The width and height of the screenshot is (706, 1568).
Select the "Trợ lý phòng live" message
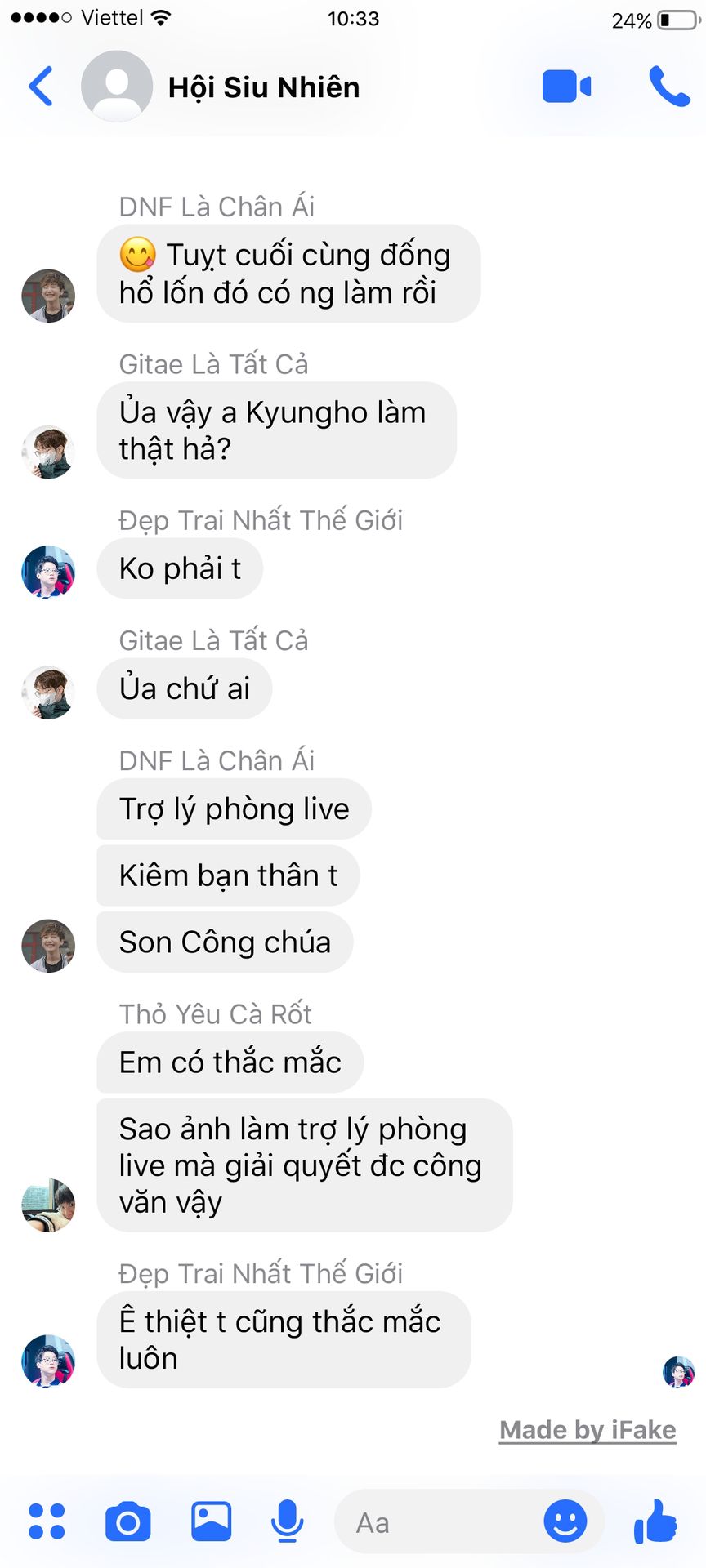[234, 808]
